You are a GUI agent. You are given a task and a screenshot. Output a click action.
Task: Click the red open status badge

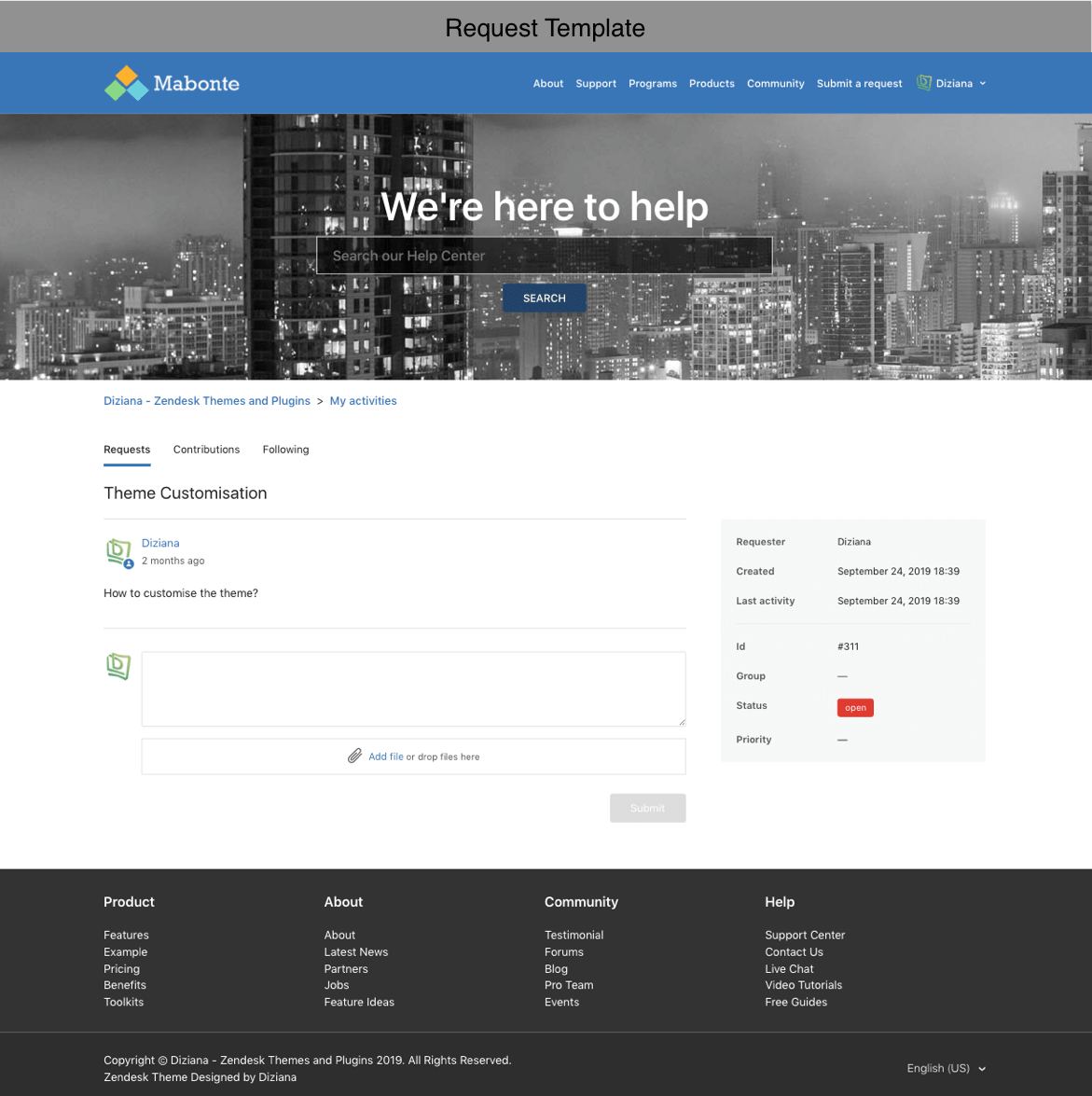pos(855,708)
